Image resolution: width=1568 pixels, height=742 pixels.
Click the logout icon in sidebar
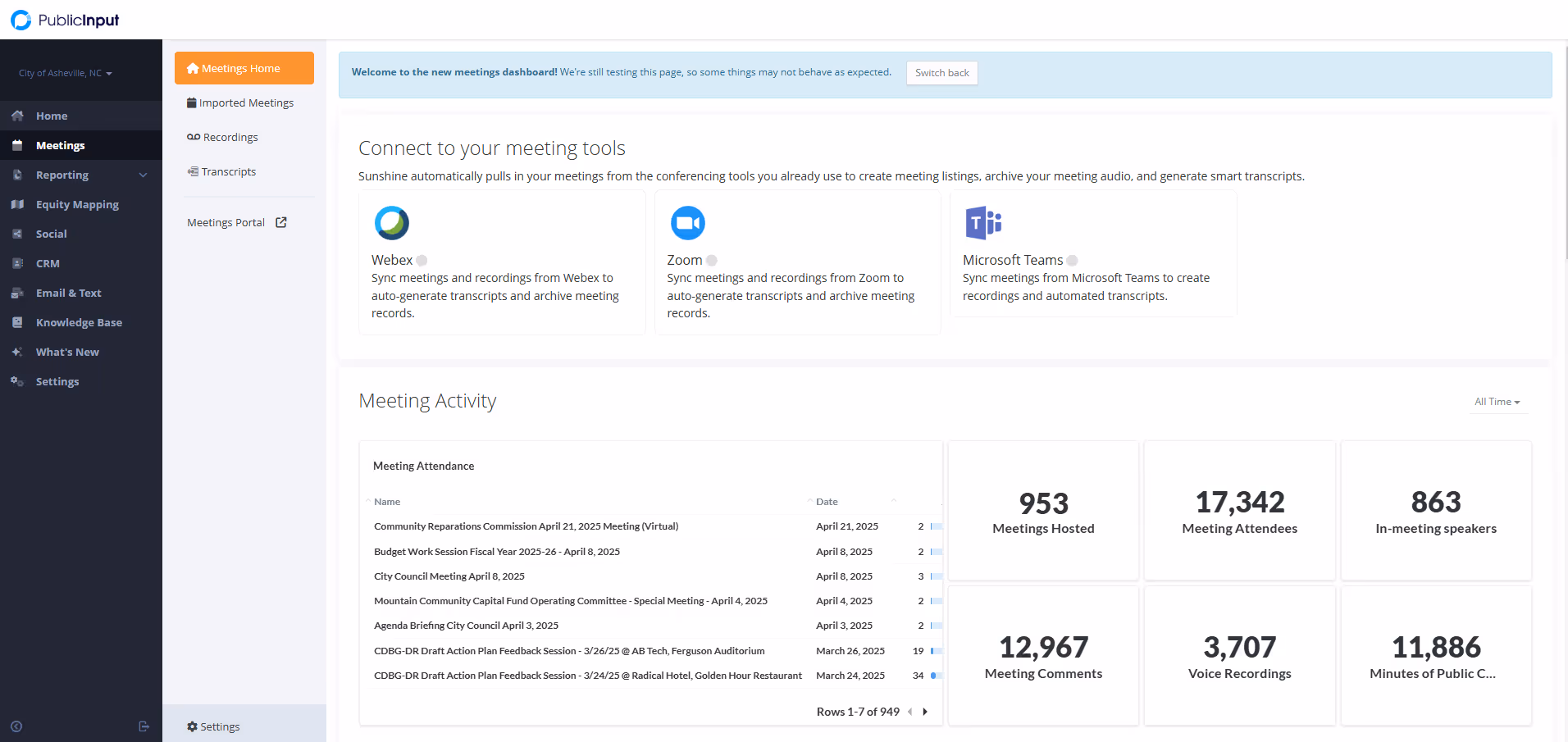144,726
